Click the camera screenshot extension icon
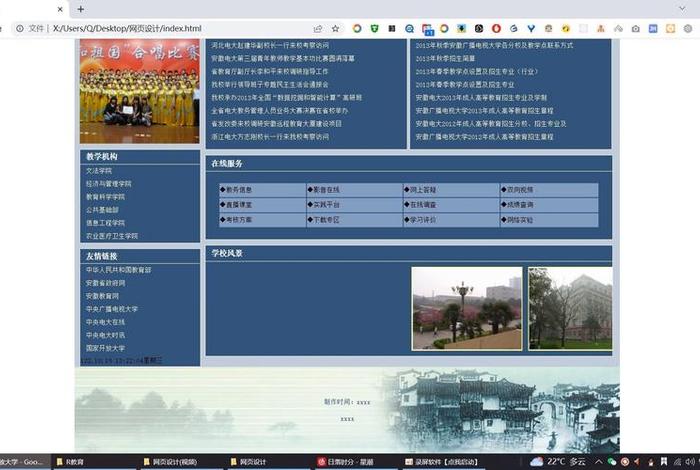This screenshot has height=470, width=700. (635, 29)
